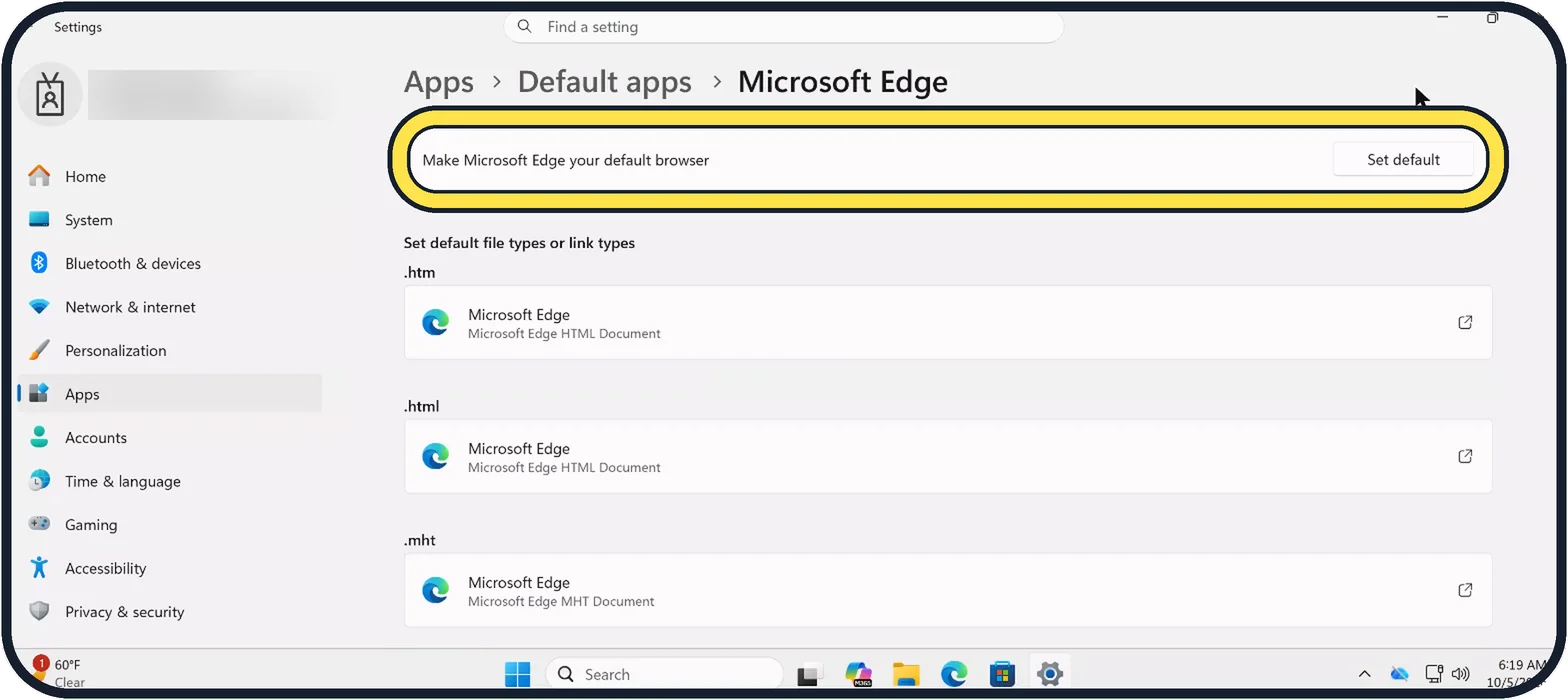Image resolution: width=1568 pixels, height=700 pixels.
Task: Click the Bluetooth icon in sidebar
Action: tap(39, 263)
